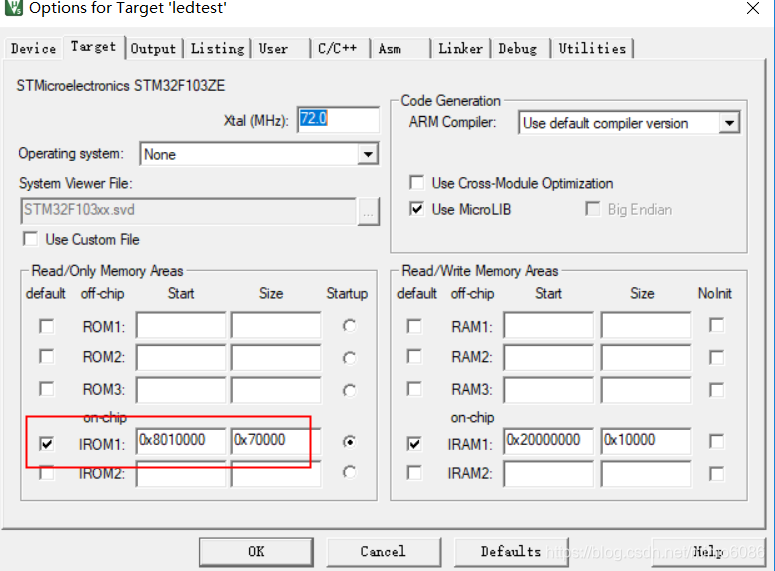The height and width of the screenshot is (571, 775).
Task: Click the System Viewer File browse button
Action: tap(368, 212)
